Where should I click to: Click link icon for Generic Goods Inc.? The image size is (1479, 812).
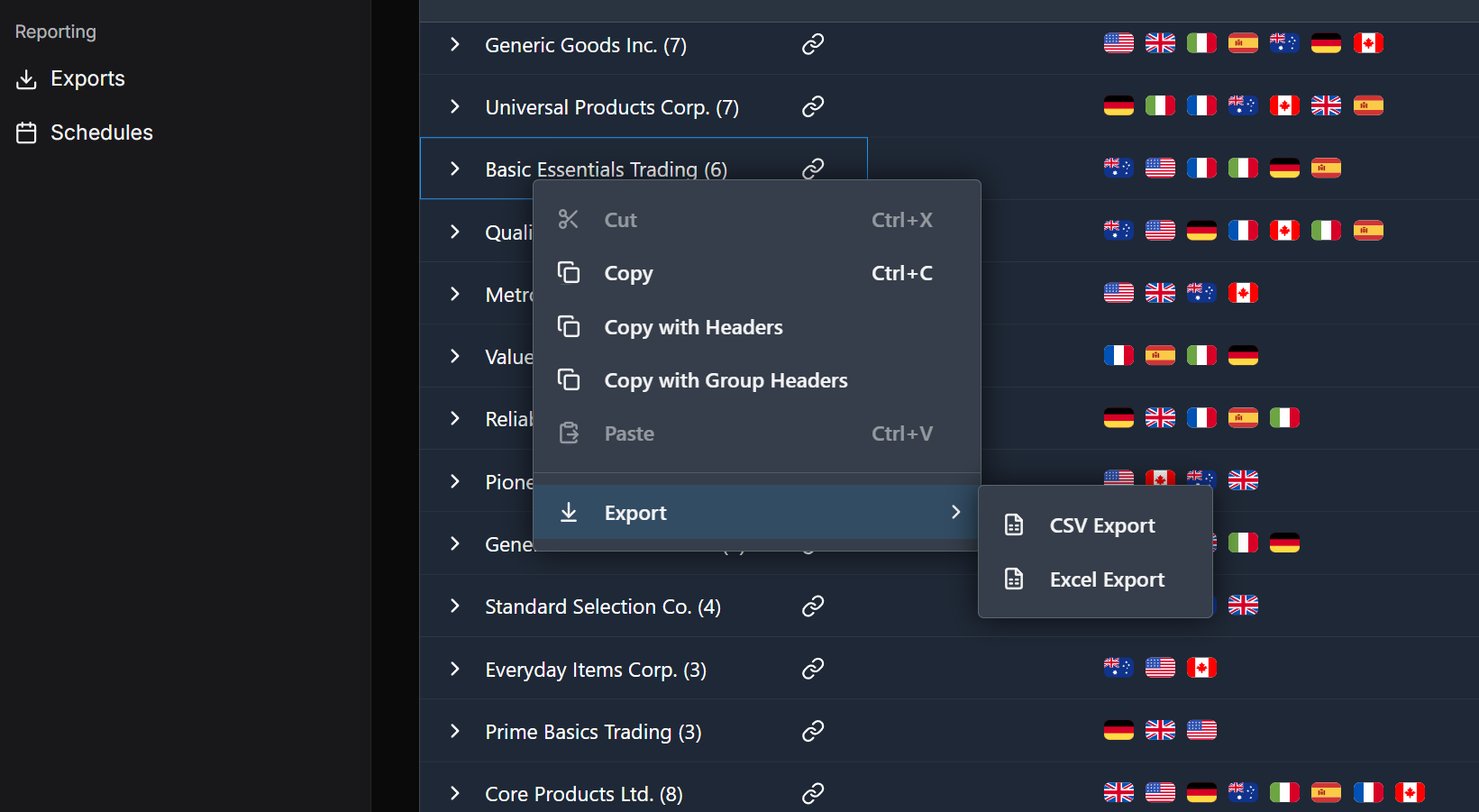813,44
